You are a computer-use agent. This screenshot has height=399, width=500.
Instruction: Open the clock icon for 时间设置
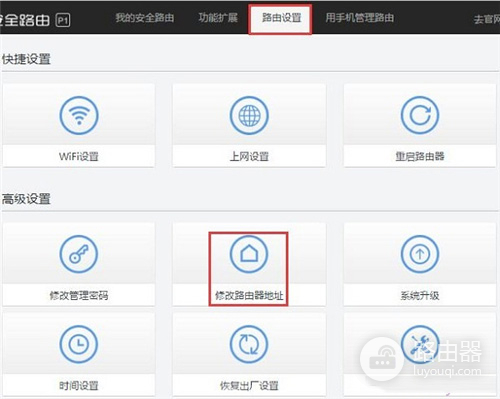tap(79, 344)
